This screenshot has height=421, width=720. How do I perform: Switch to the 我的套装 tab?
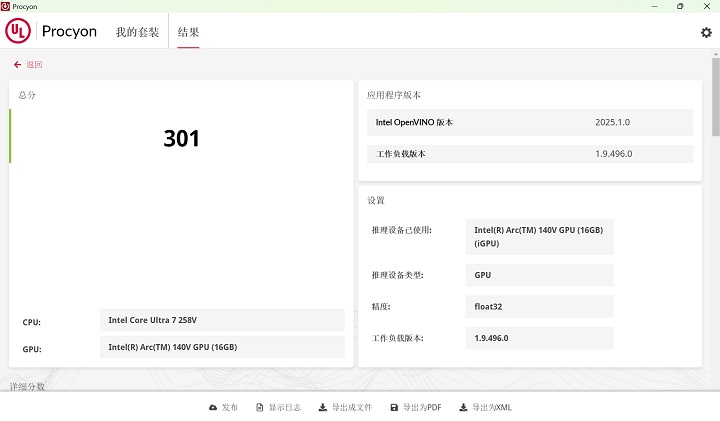pyautogui.click(x=137, y=32)
